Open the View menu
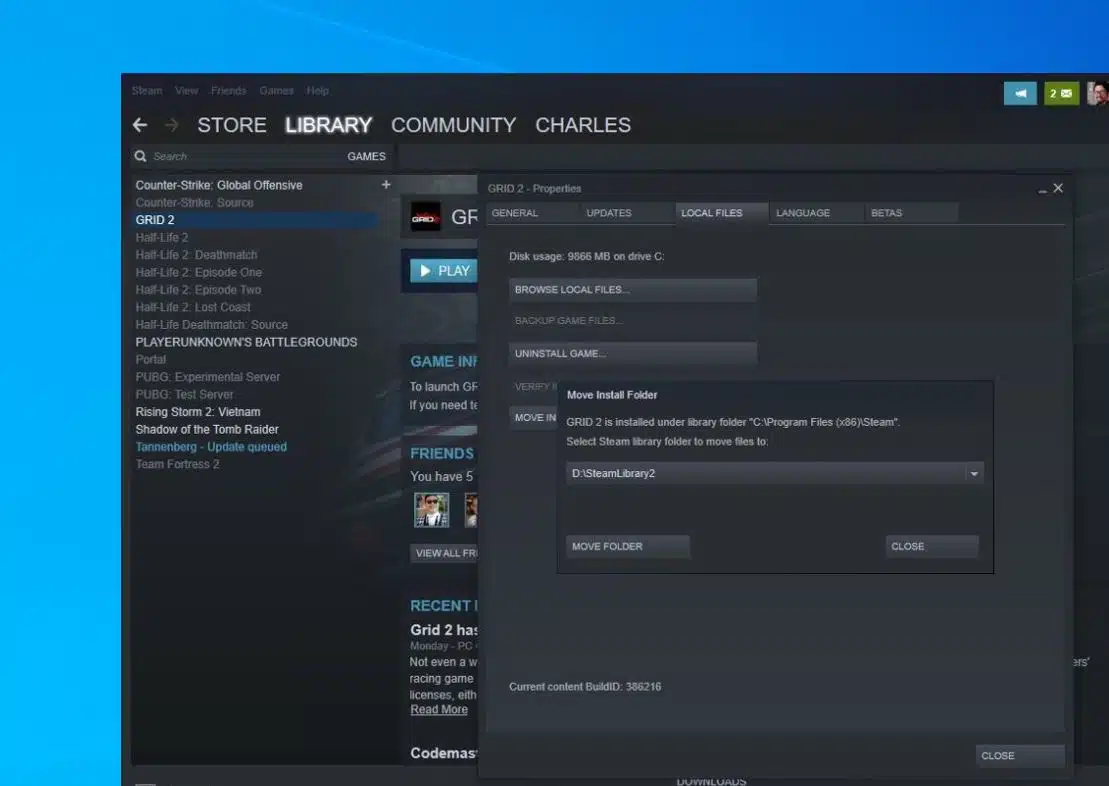The image size is (1109, 786). pos(187,91)
